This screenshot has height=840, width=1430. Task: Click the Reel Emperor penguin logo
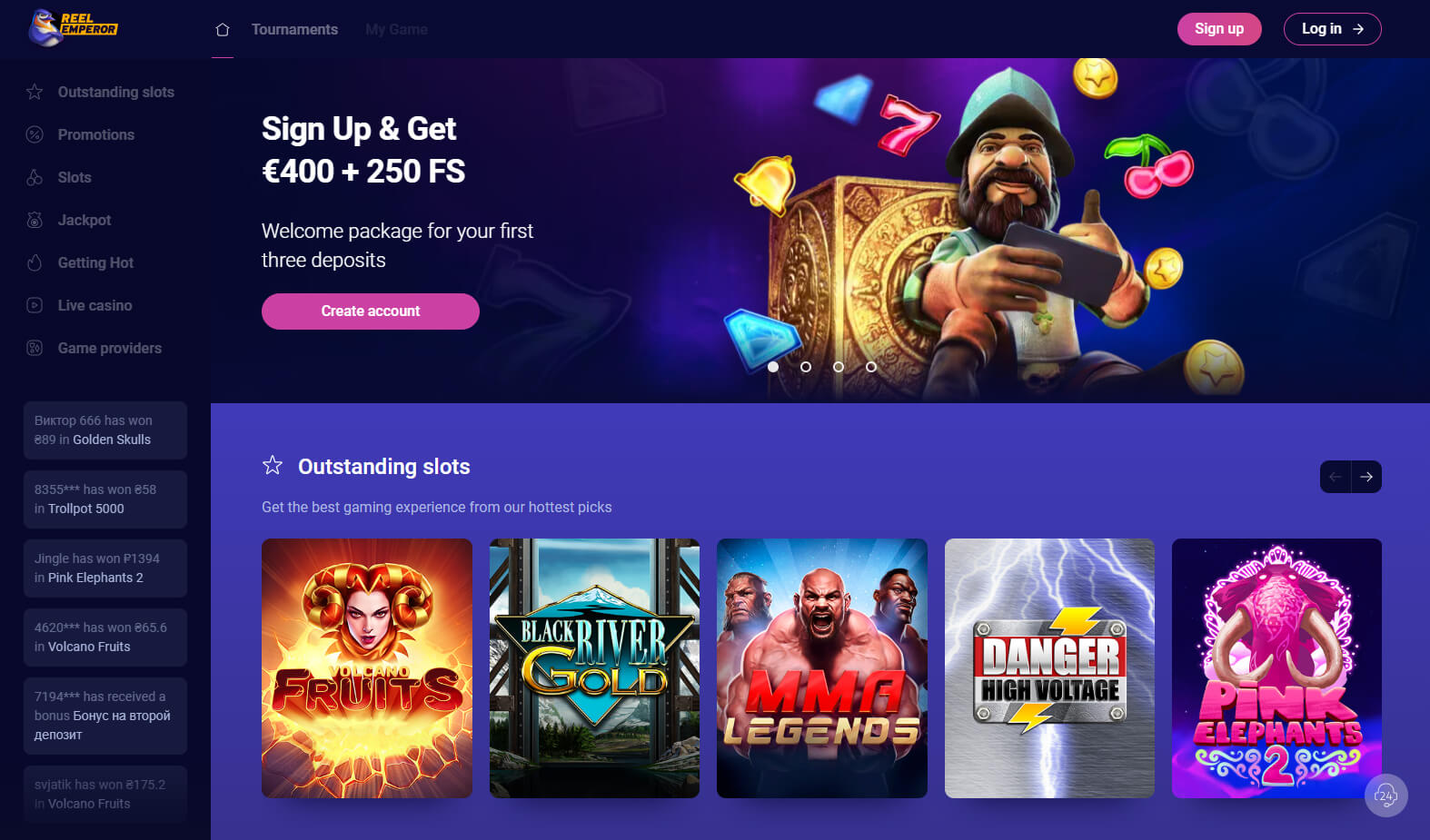coord(73,27)
